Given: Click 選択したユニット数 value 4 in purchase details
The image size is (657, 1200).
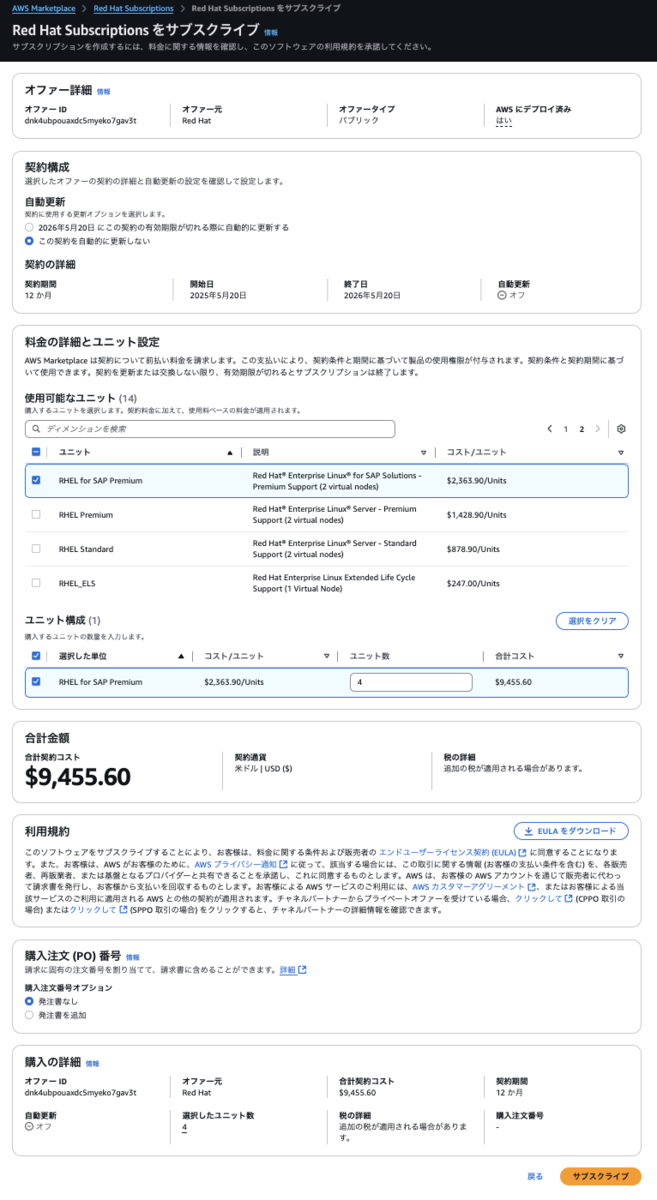Looking at the screenshot, I should (x=185, y=1128).
